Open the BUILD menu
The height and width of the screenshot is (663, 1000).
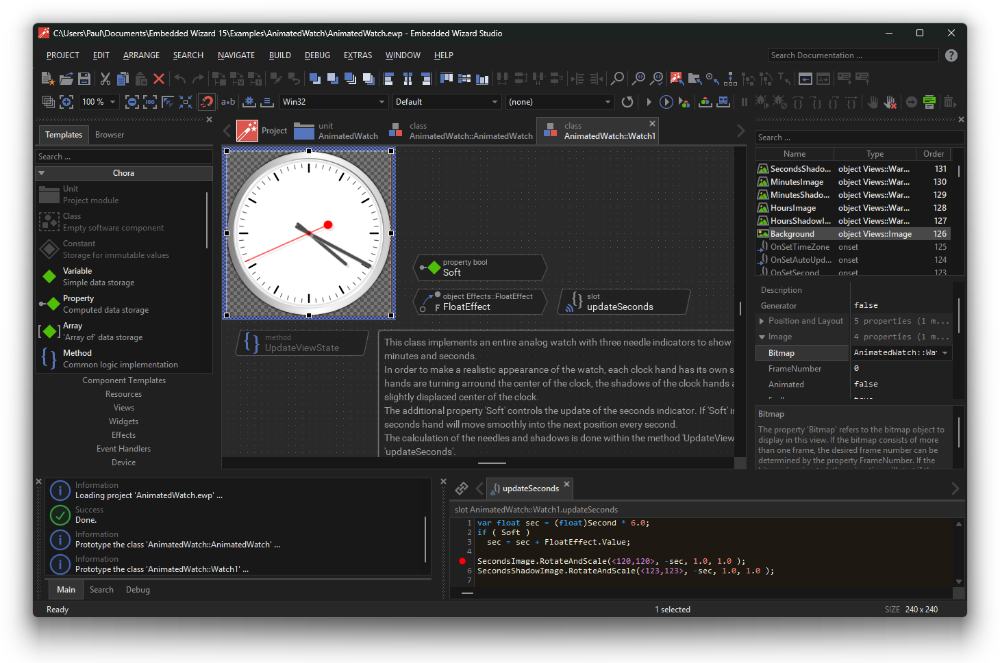tap(280, 55)
